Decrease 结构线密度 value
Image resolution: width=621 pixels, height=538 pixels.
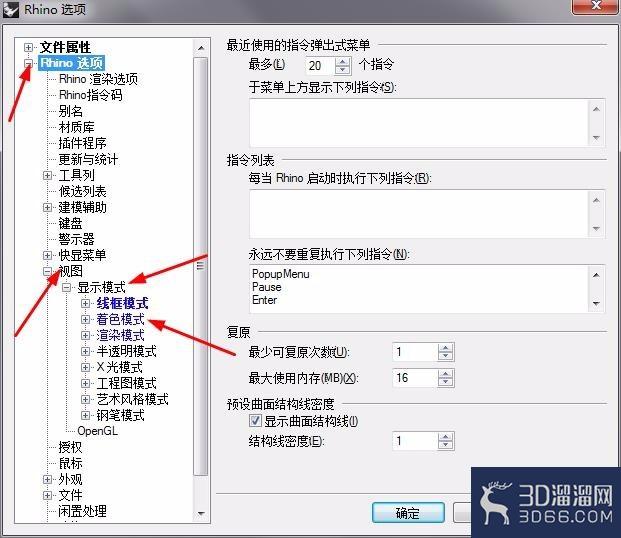(x=446, y=445)
